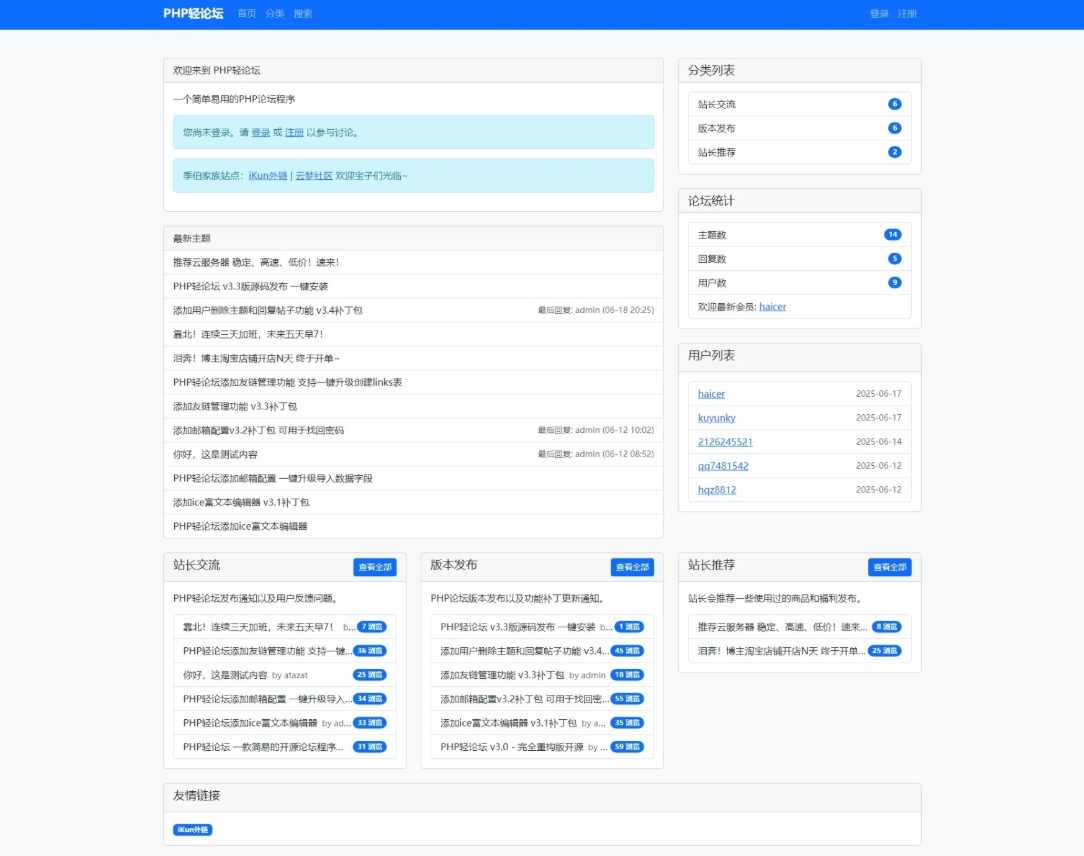Click 注册 inside the welcome notice

(293, 132)
